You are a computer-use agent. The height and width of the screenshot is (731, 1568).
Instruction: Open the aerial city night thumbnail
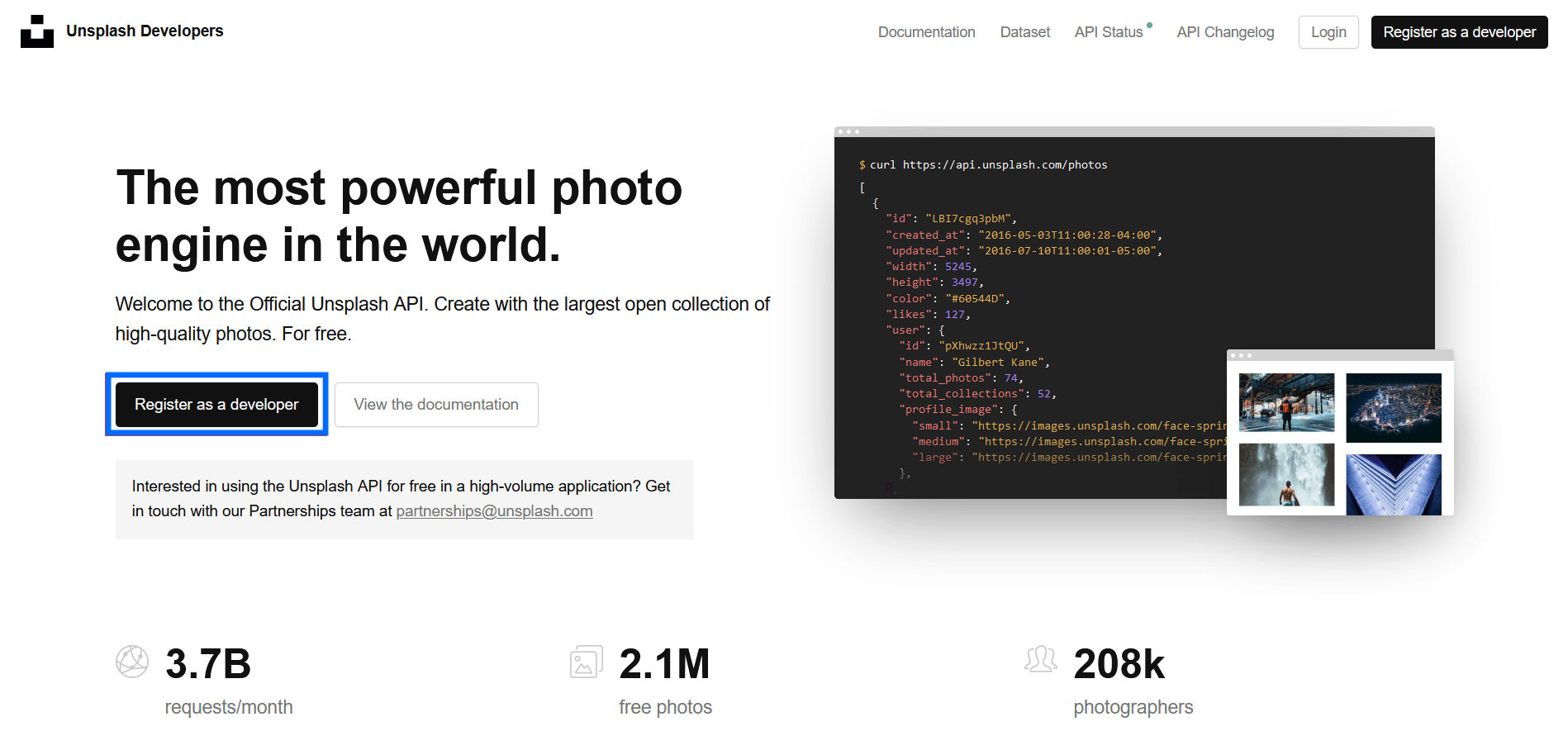pyautogui.click(x=1394, y=408)
